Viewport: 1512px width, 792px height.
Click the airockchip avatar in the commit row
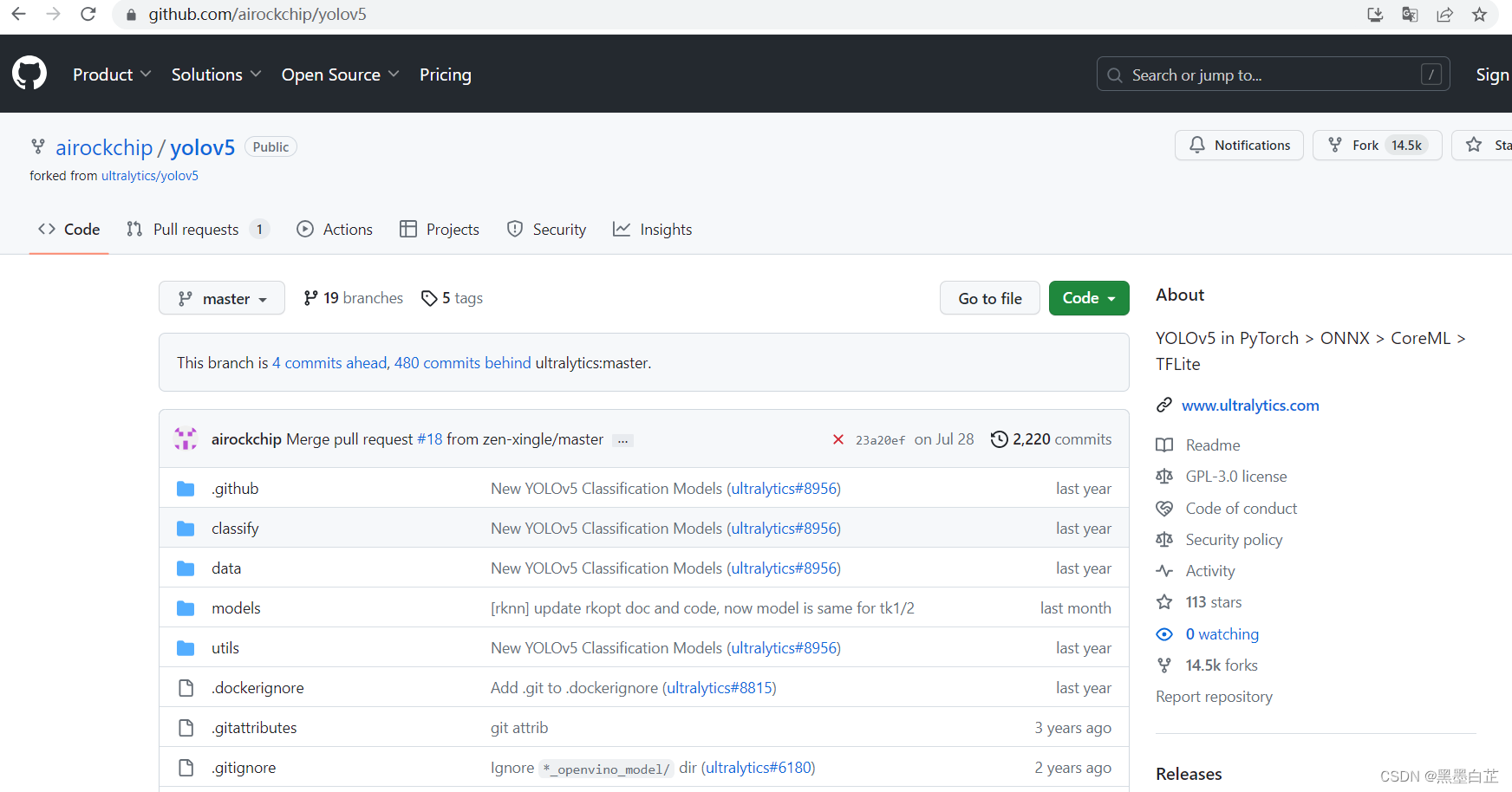pos(186,438)
